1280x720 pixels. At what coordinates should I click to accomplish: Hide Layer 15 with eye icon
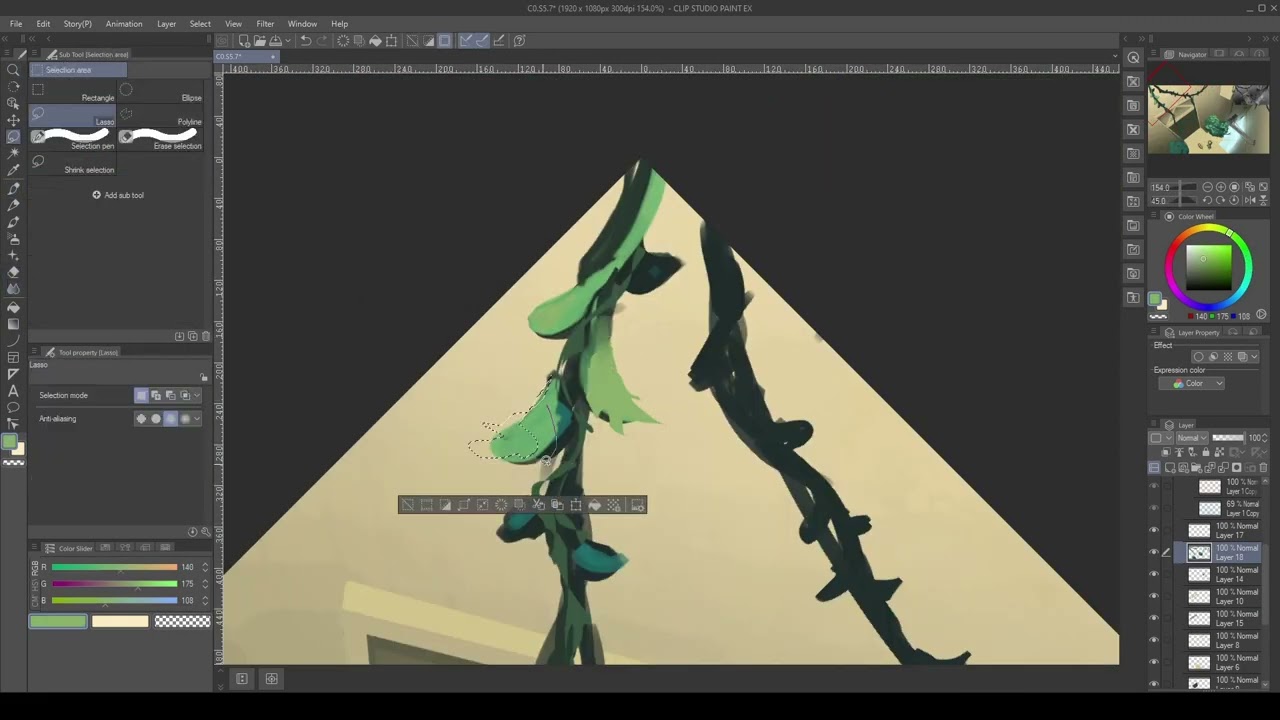[x=1154, y=618]
